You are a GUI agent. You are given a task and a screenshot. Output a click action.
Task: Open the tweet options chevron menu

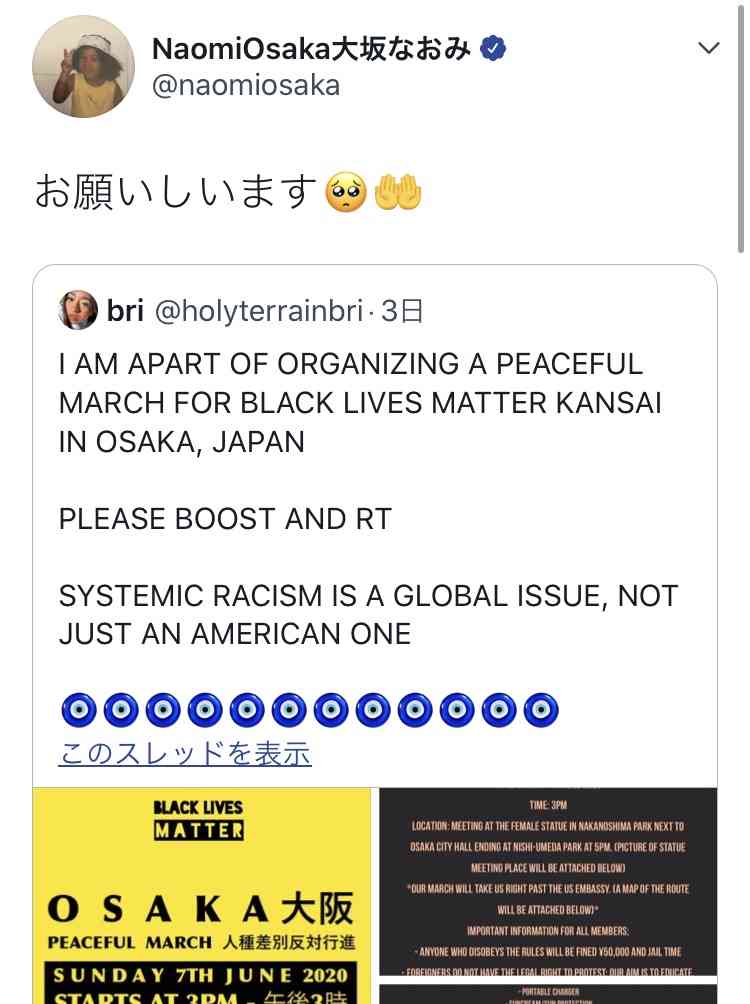pyautogui.click(x=708, y=48)
